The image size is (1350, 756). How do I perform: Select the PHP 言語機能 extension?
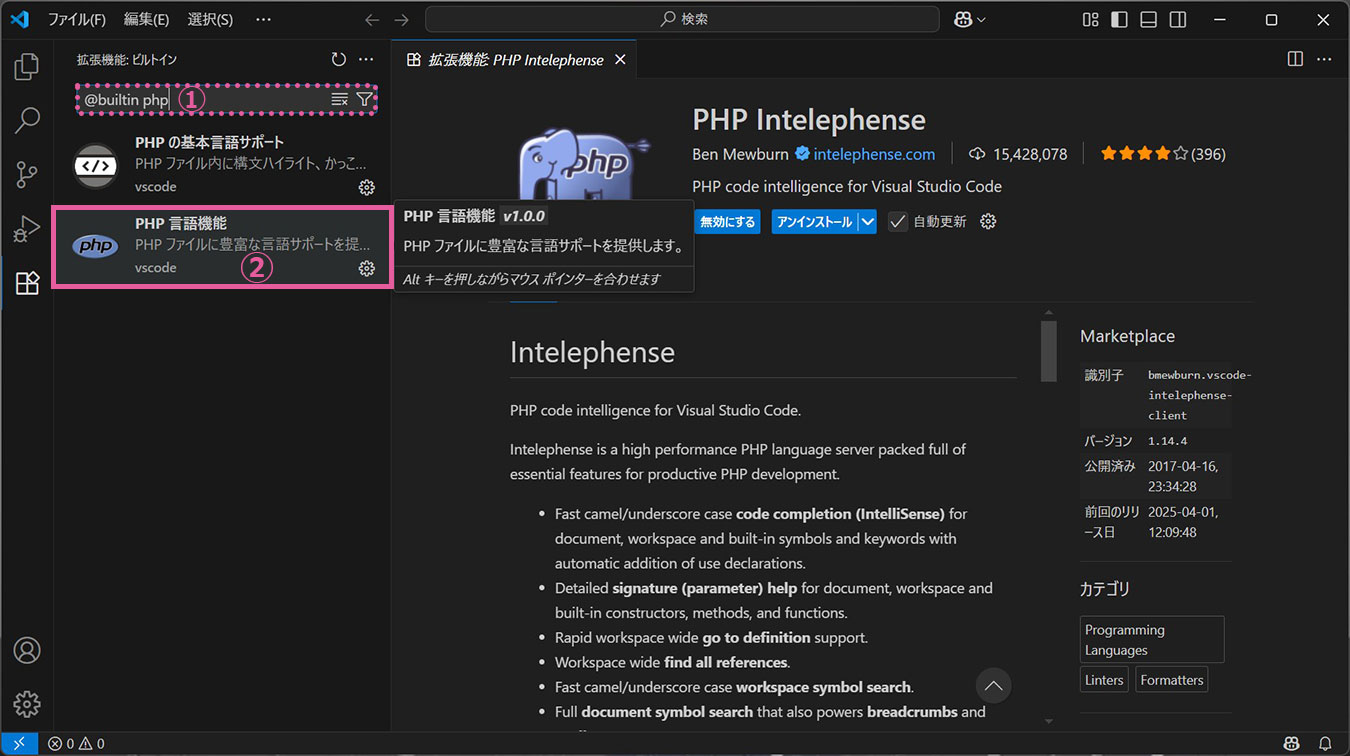(x=222, y=246)
